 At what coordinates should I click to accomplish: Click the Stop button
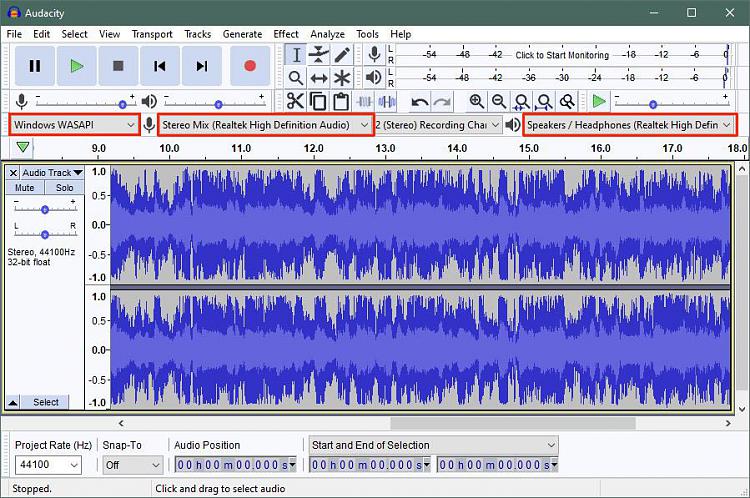(x=118, y=66)
